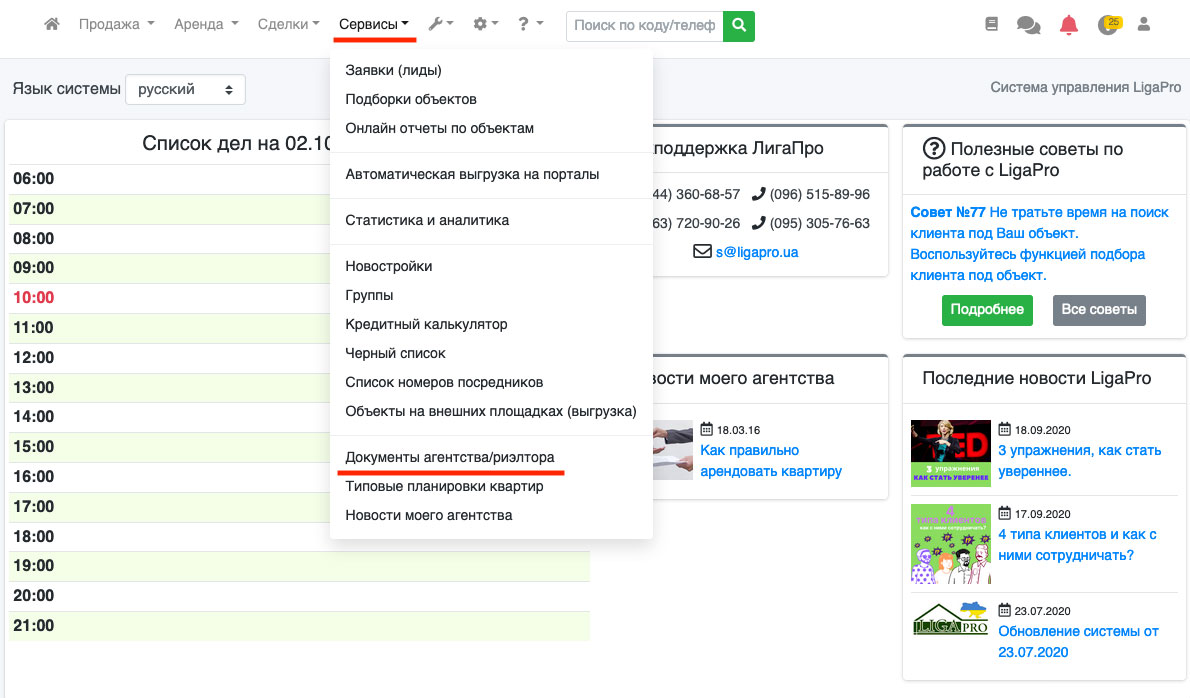Screen dimensions: 1190x698
Task: Open the user profile icon
Action: coord(1144,25)
